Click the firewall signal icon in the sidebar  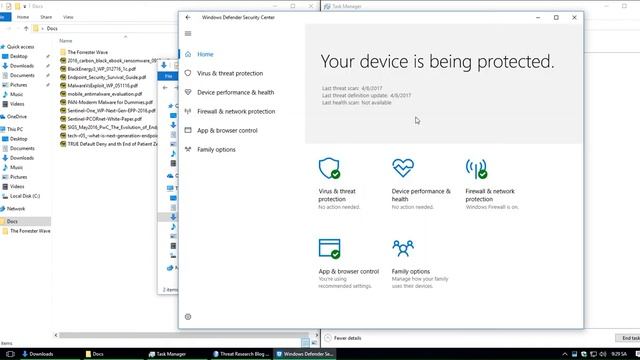pos(188,111)
